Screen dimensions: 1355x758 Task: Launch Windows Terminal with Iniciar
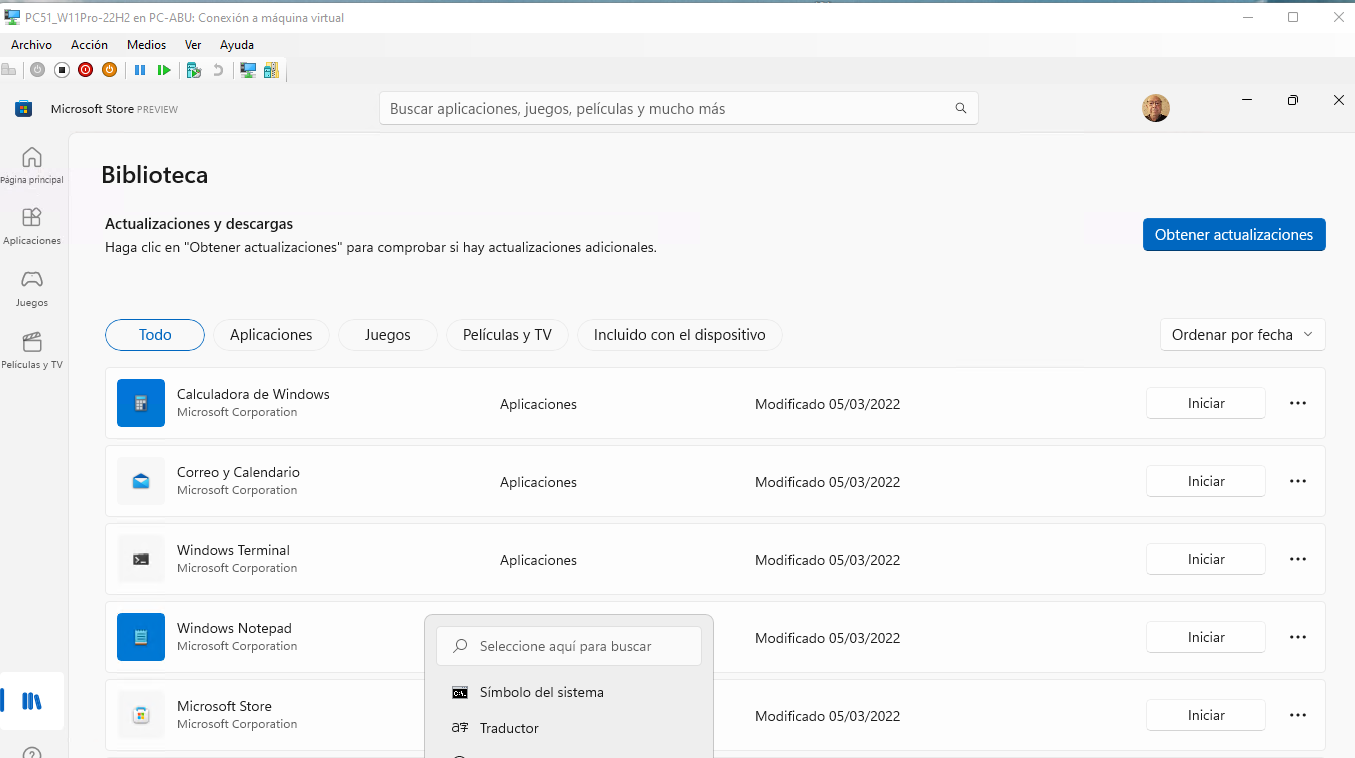click(1206, 559)
